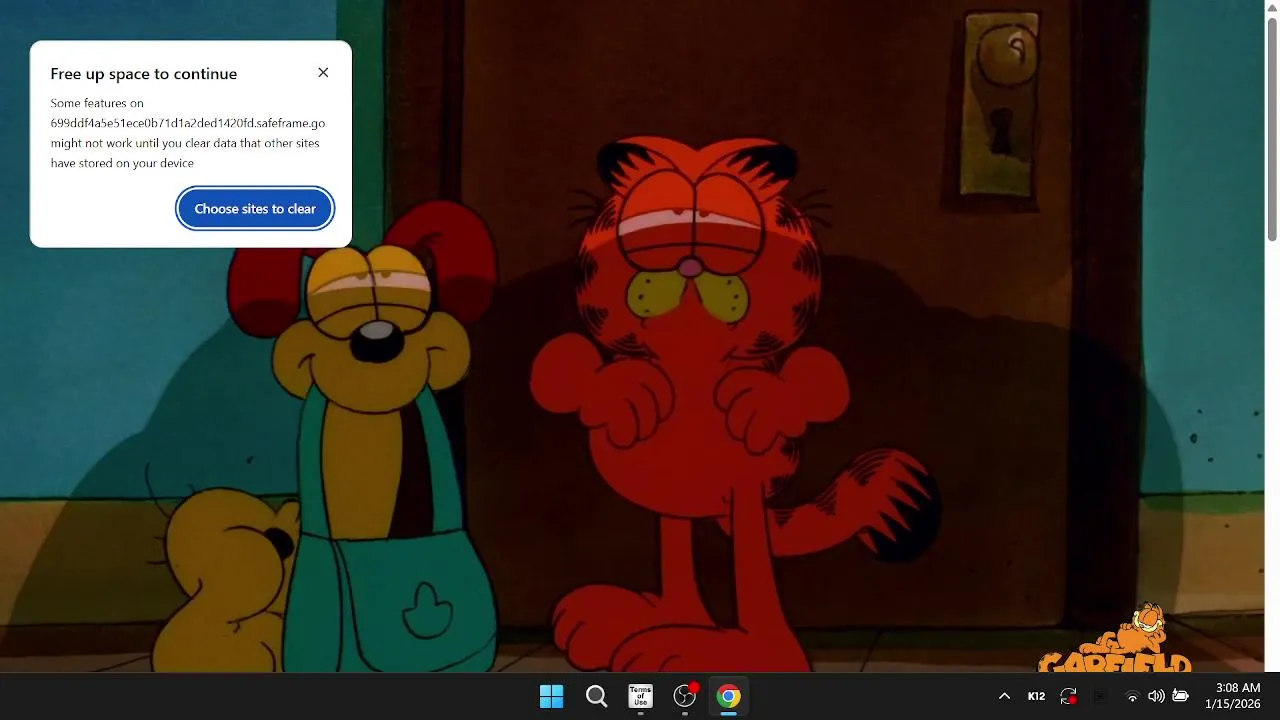Open the Windows Start menu
This screenshot has width=1280, height=720.
[x=552, y=696]
